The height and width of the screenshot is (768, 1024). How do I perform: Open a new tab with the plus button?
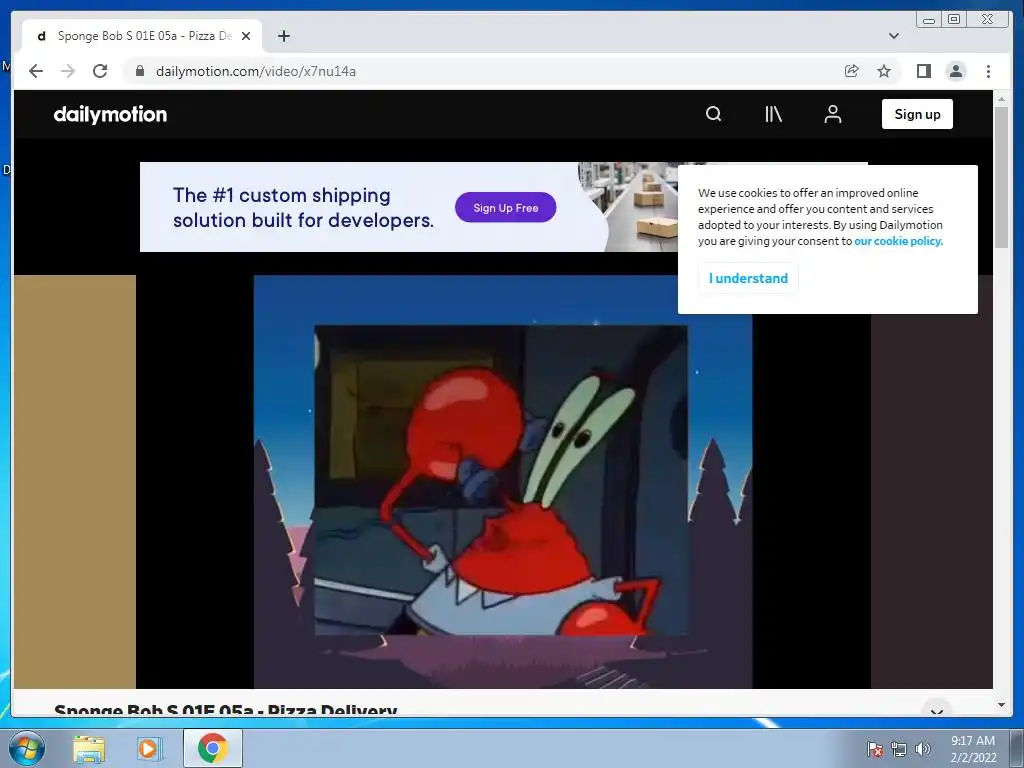tap(283, 36)
